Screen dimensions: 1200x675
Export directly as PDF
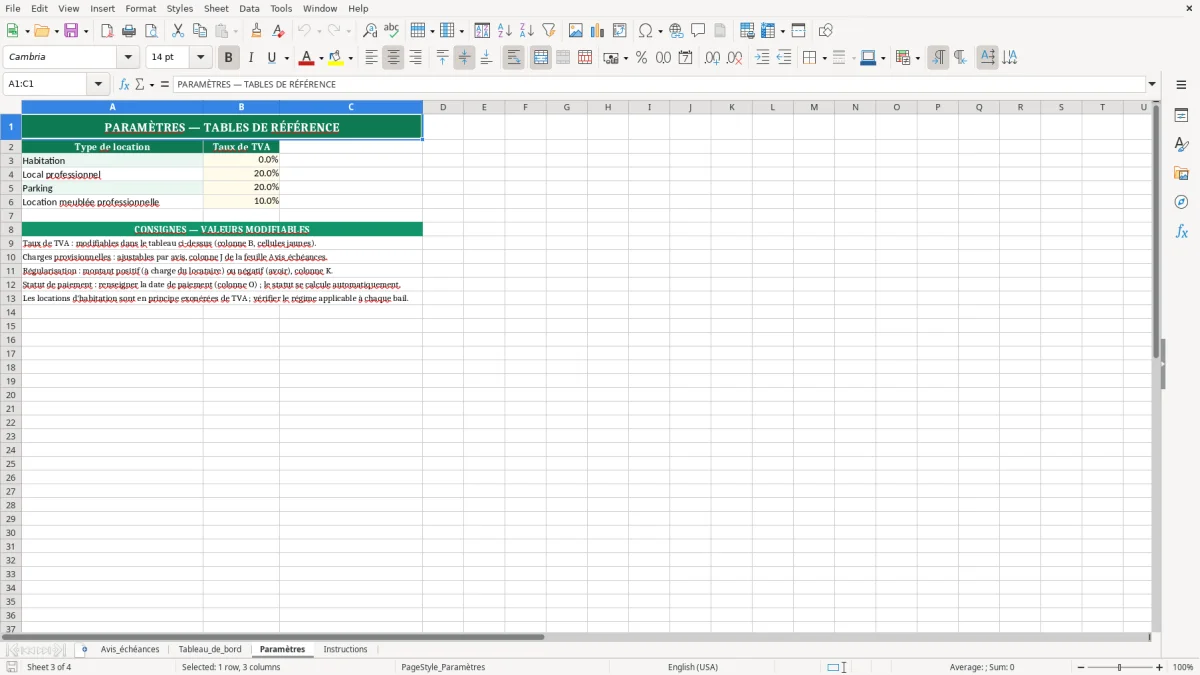point(107,31)
